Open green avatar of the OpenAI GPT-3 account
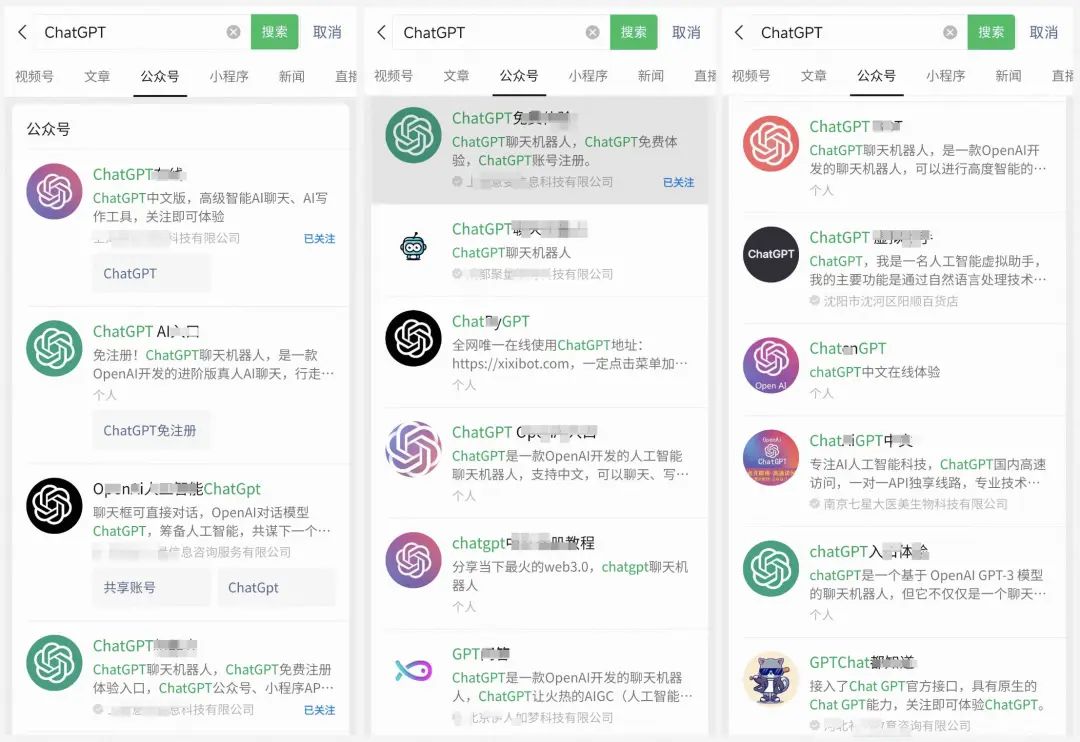This screenshot has width=1080, height=742. [x=771, y=568]
